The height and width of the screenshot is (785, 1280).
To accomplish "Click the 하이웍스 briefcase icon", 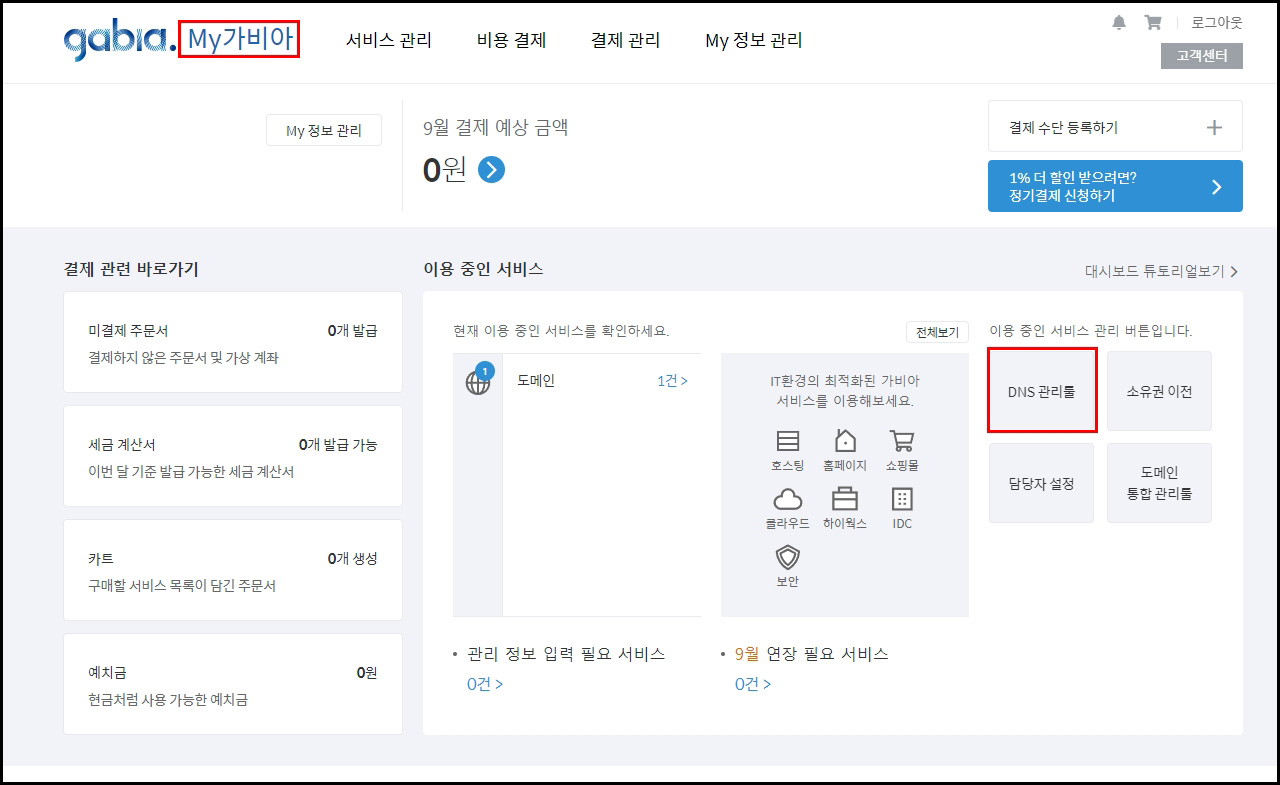I will (x=845, y=498).
